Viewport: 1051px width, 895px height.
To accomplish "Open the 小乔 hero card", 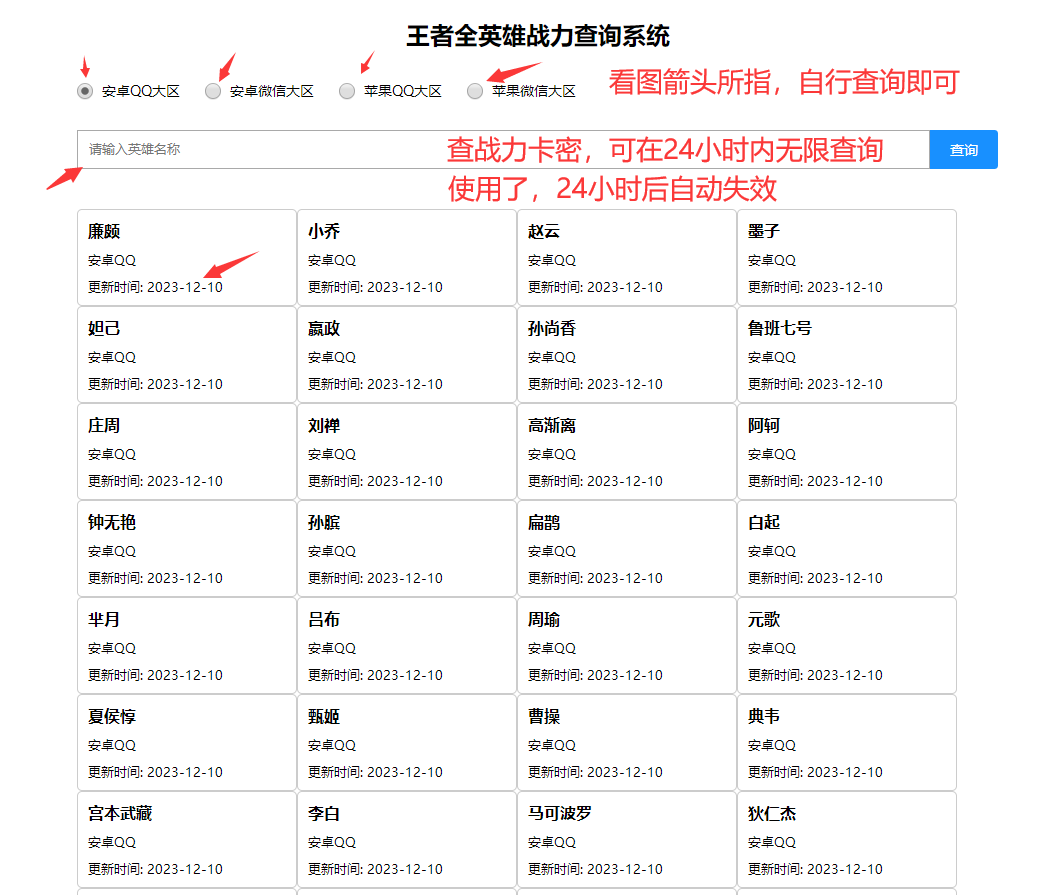I will (x=407, y=257).
